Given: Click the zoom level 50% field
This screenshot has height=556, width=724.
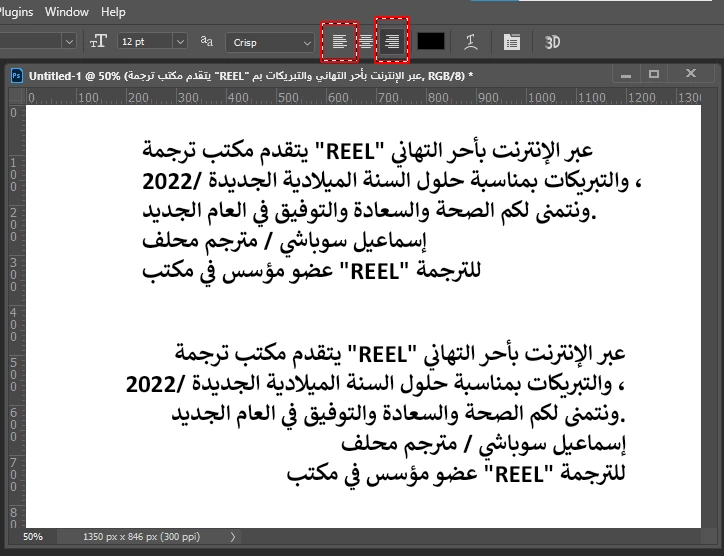Looking at the screenshot, I should point(33,537).
